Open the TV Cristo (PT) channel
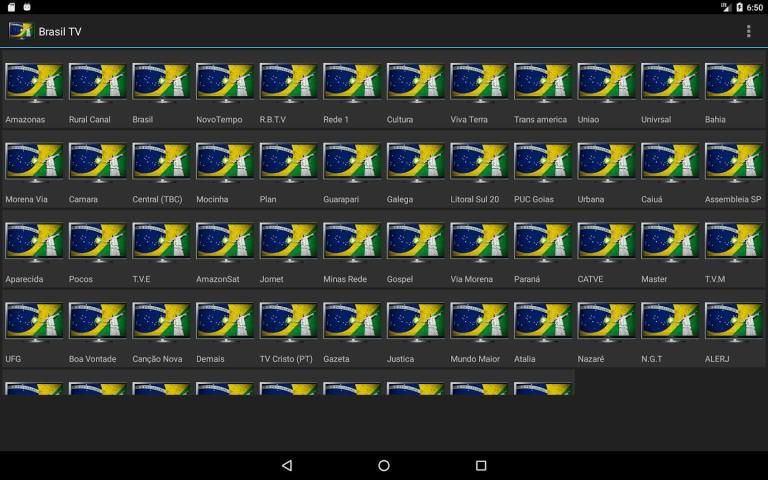Viewport: 768px width, 480px height. [x=288, y=324]
